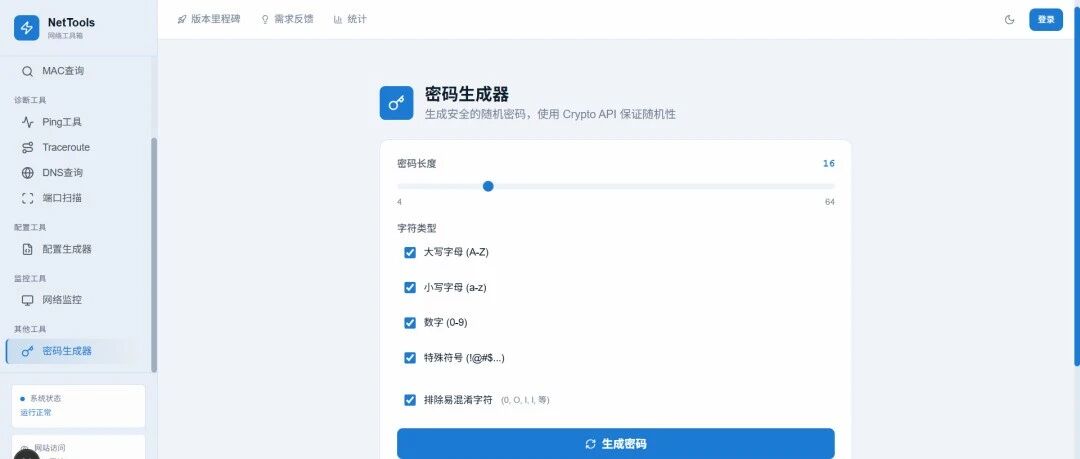Click the 监控工具 section heading
Screen dimensions: 1080x459
30,278
